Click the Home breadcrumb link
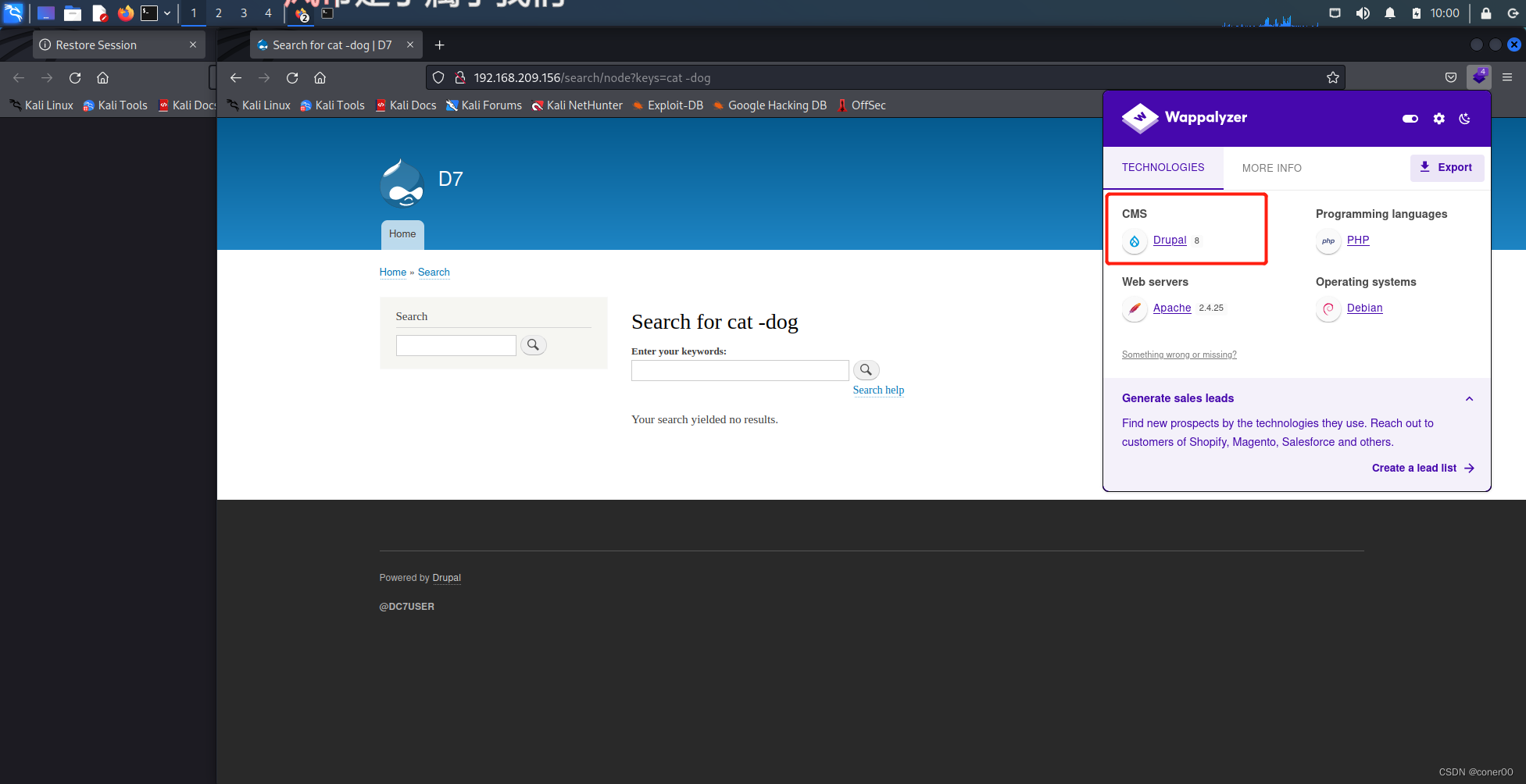The image size is (1526, 784). click(393, 272)
